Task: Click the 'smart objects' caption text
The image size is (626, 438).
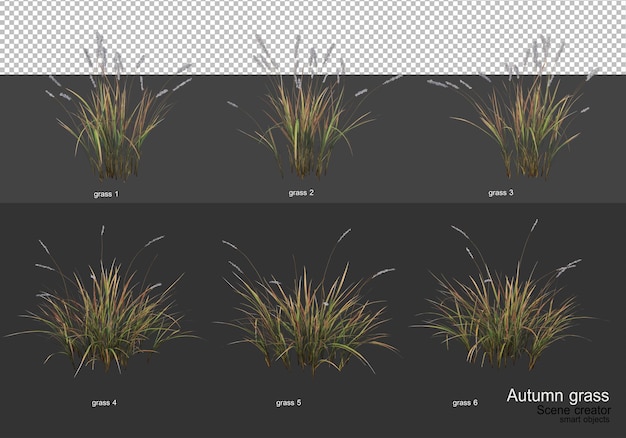Action: 584,419
